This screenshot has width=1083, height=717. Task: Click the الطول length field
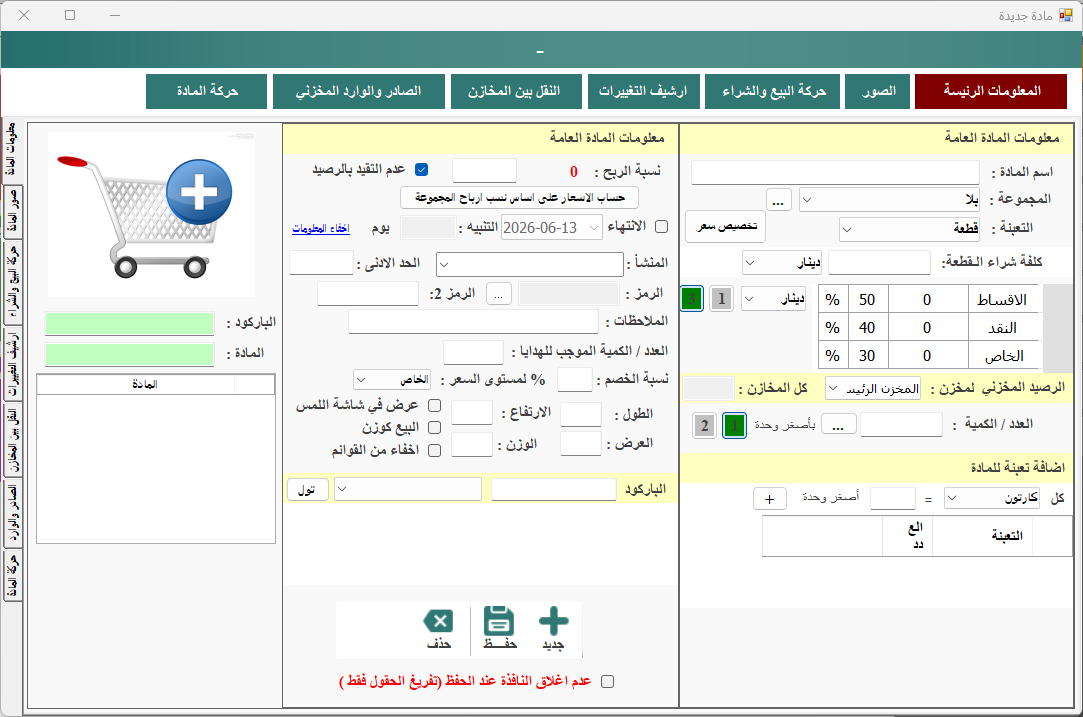(581, 414)
